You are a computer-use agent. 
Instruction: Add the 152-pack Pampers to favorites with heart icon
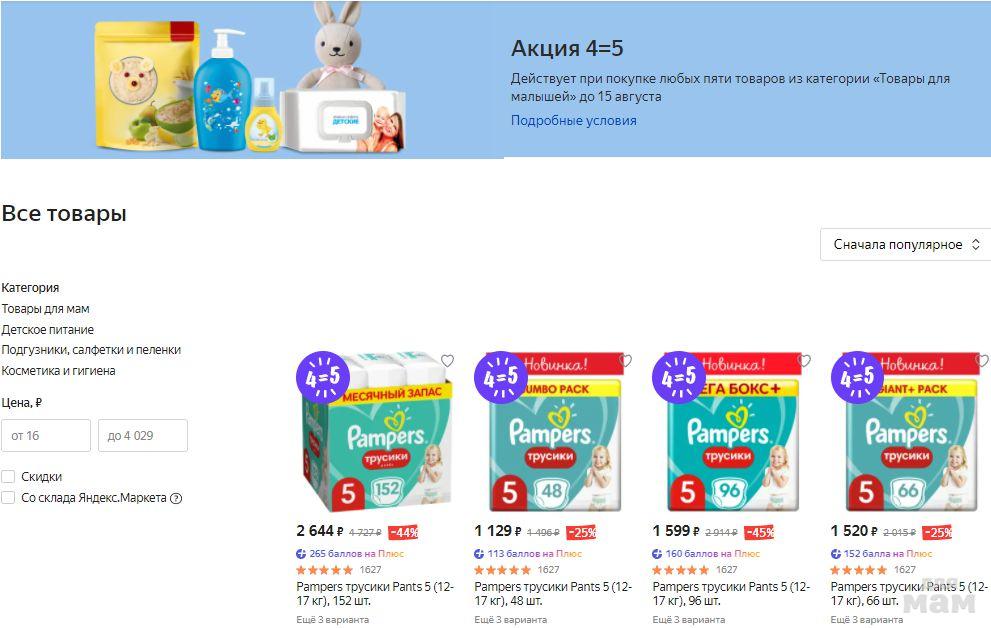click(447, 361)
